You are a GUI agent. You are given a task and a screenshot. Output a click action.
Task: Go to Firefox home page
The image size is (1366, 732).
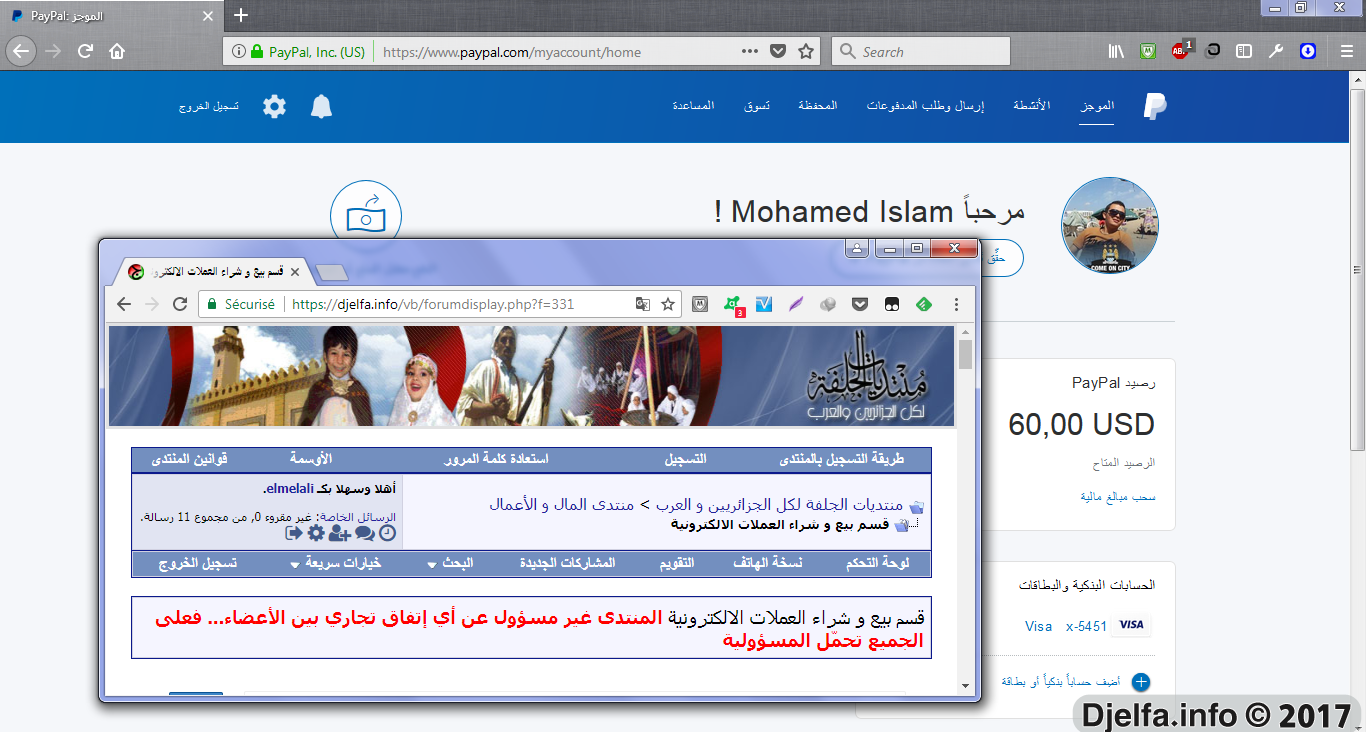(x=117, y=52)
